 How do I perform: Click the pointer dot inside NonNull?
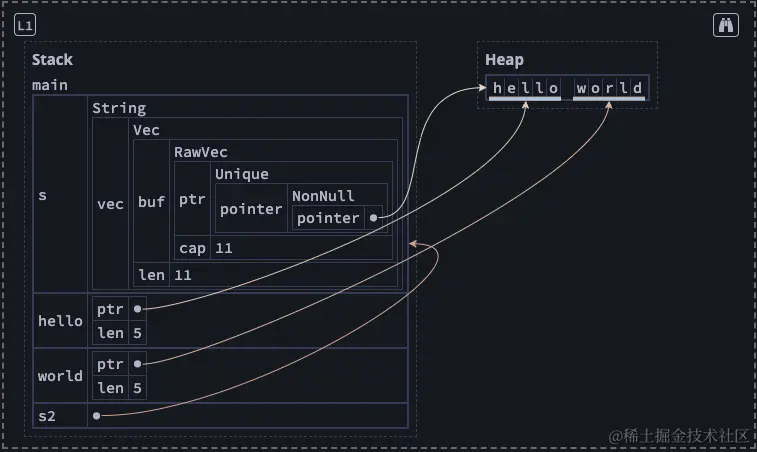(373, 218)
